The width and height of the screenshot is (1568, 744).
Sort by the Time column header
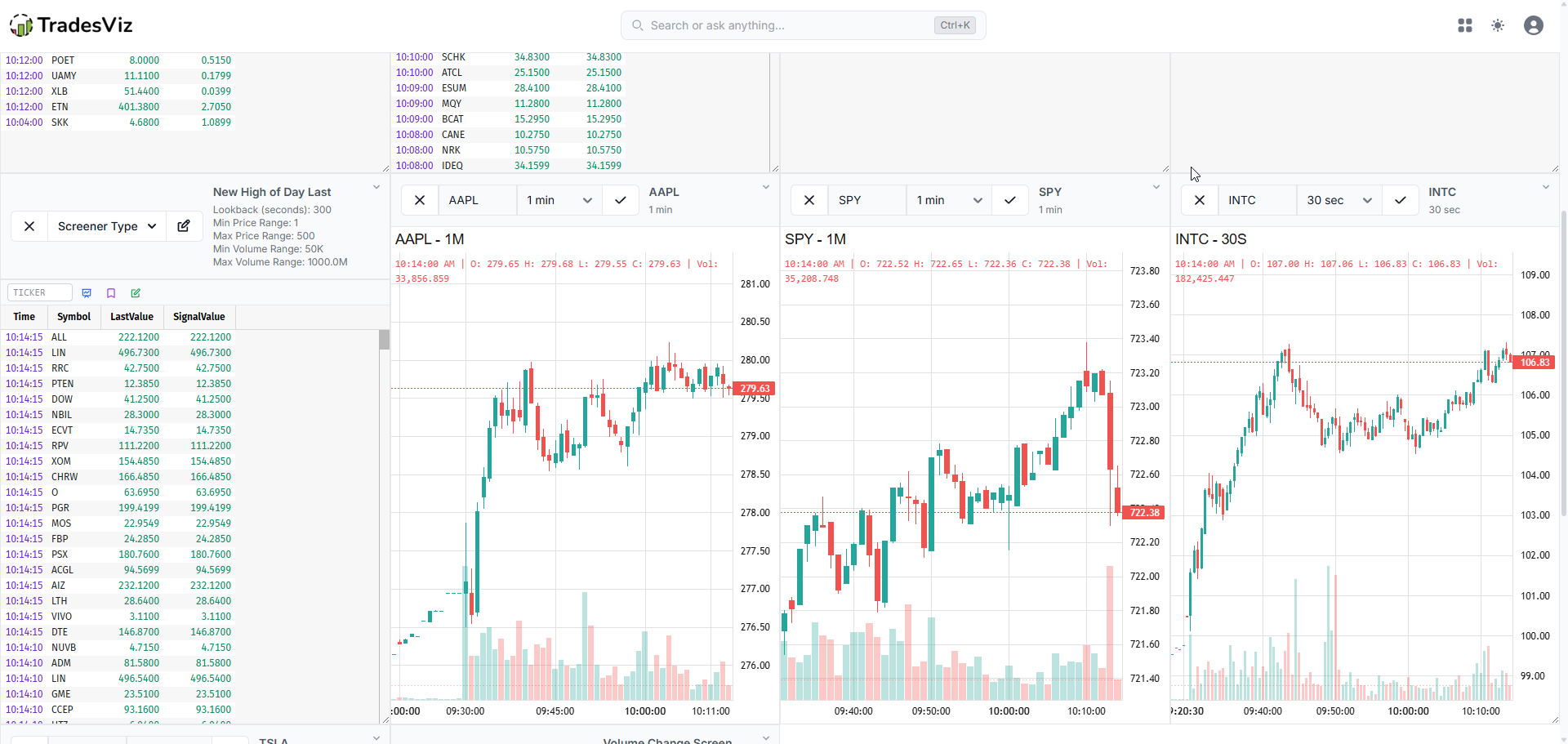point(24,317)
